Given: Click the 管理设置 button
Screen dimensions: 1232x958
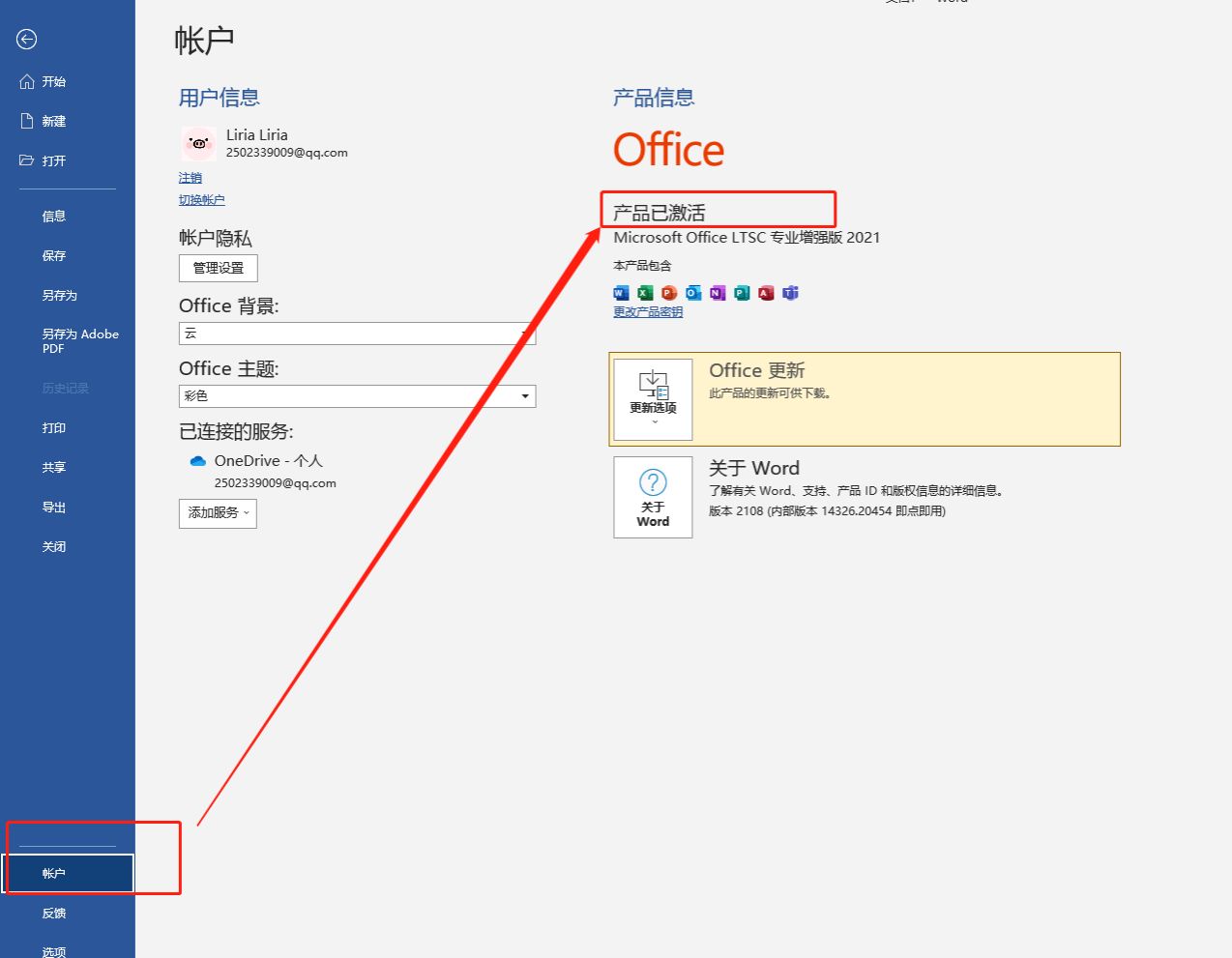Looking at the screenshot, I should click(x=219, y=268).
